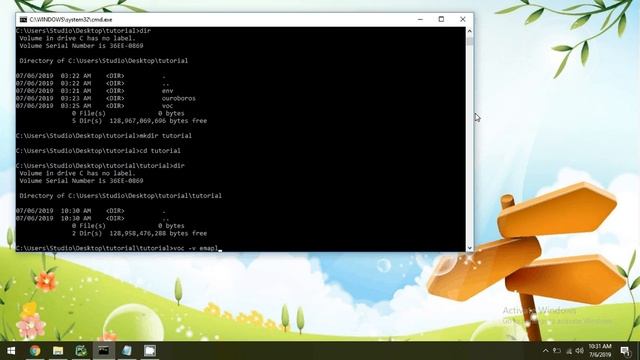The height and width of the screenshot is (360, 640).
Task: Open File Explorer from the taskbar
Action: [58, 351]
